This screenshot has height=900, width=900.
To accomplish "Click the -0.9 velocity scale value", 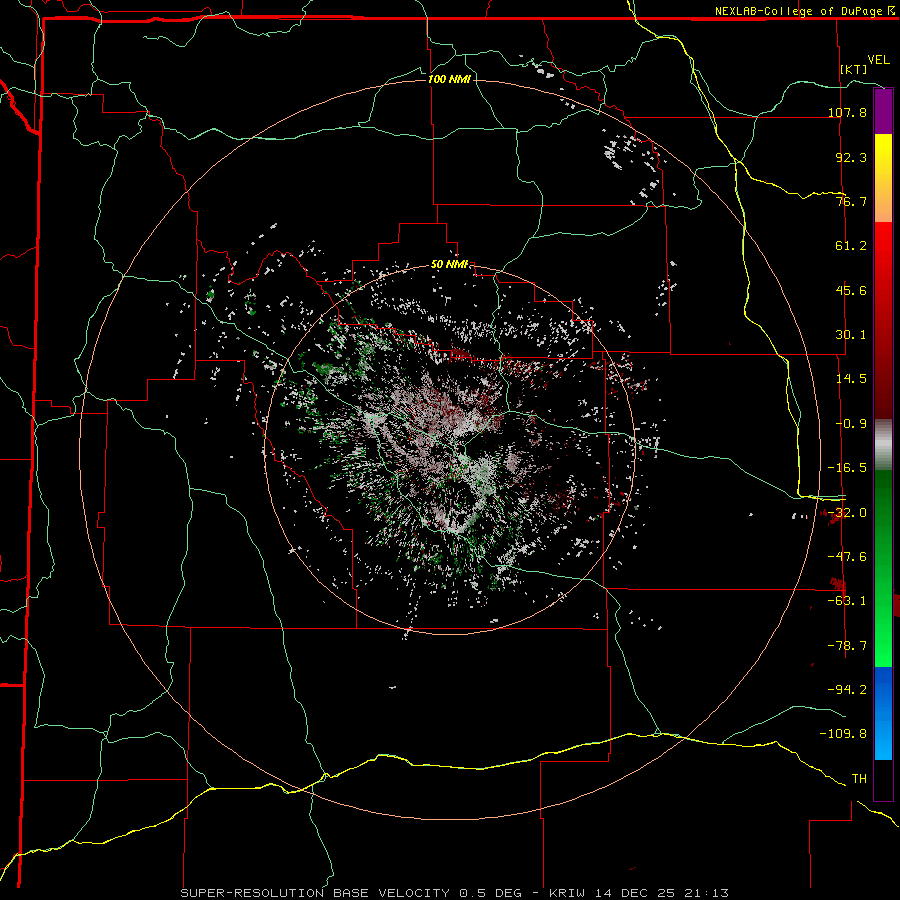I will 851,424.
